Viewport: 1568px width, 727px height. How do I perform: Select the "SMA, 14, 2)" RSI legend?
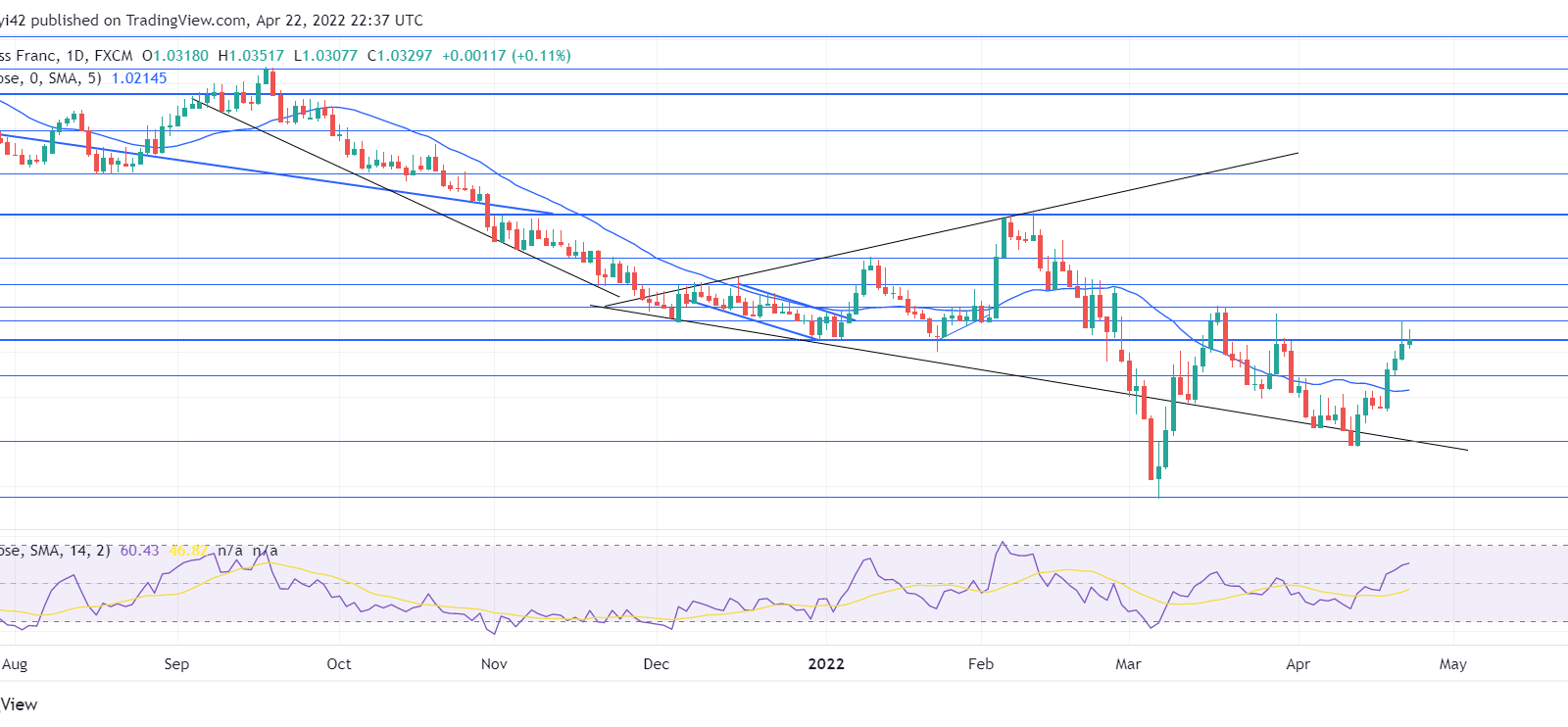pyautogui.click(x=71, y=551)
